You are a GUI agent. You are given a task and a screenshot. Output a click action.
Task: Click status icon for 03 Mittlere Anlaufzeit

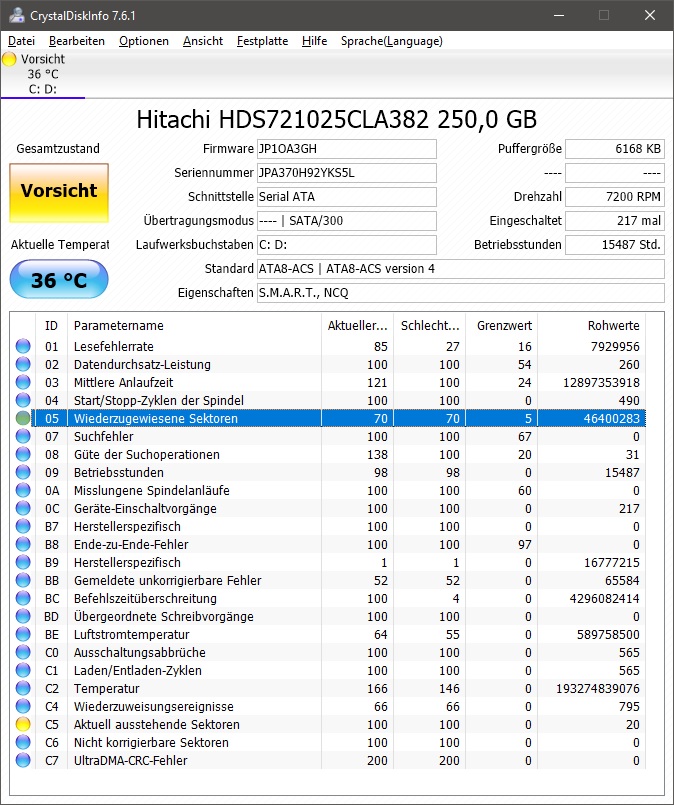23,382
